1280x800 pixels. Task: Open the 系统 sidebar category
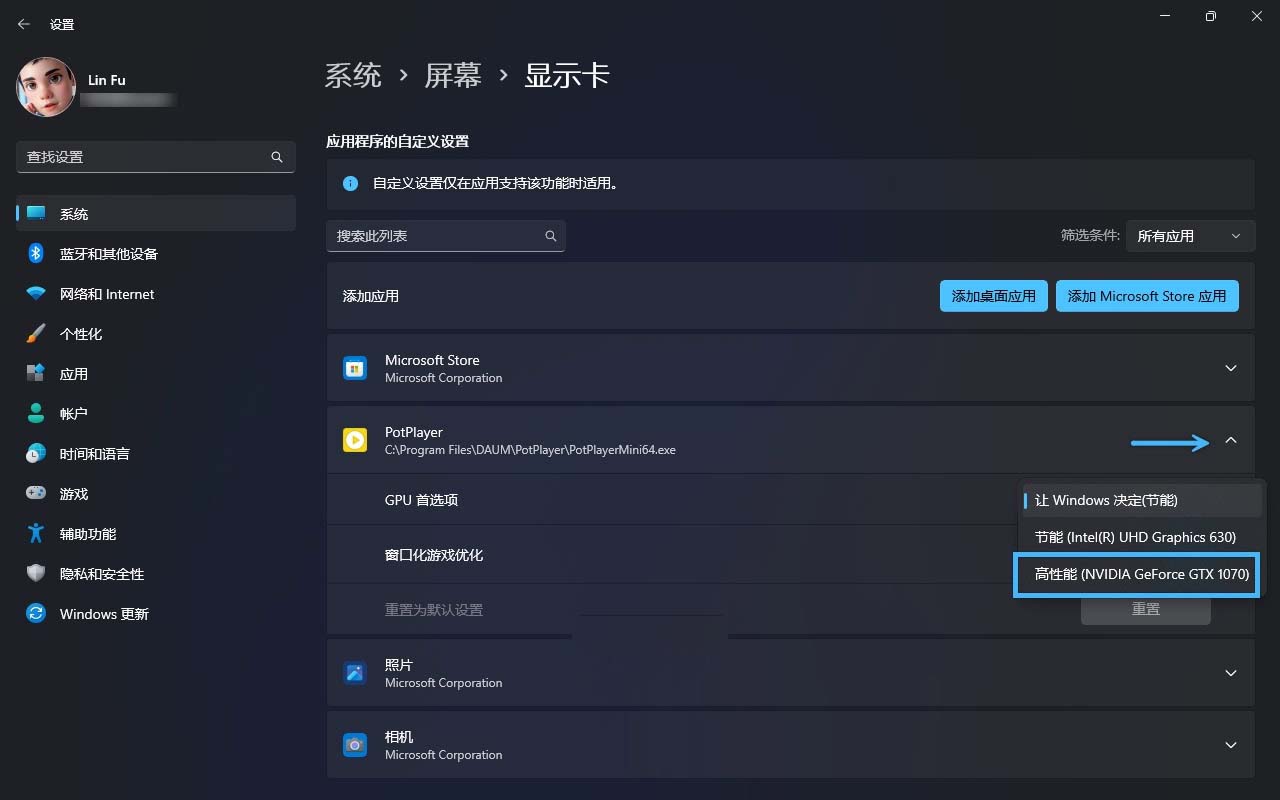coord(156,214)
